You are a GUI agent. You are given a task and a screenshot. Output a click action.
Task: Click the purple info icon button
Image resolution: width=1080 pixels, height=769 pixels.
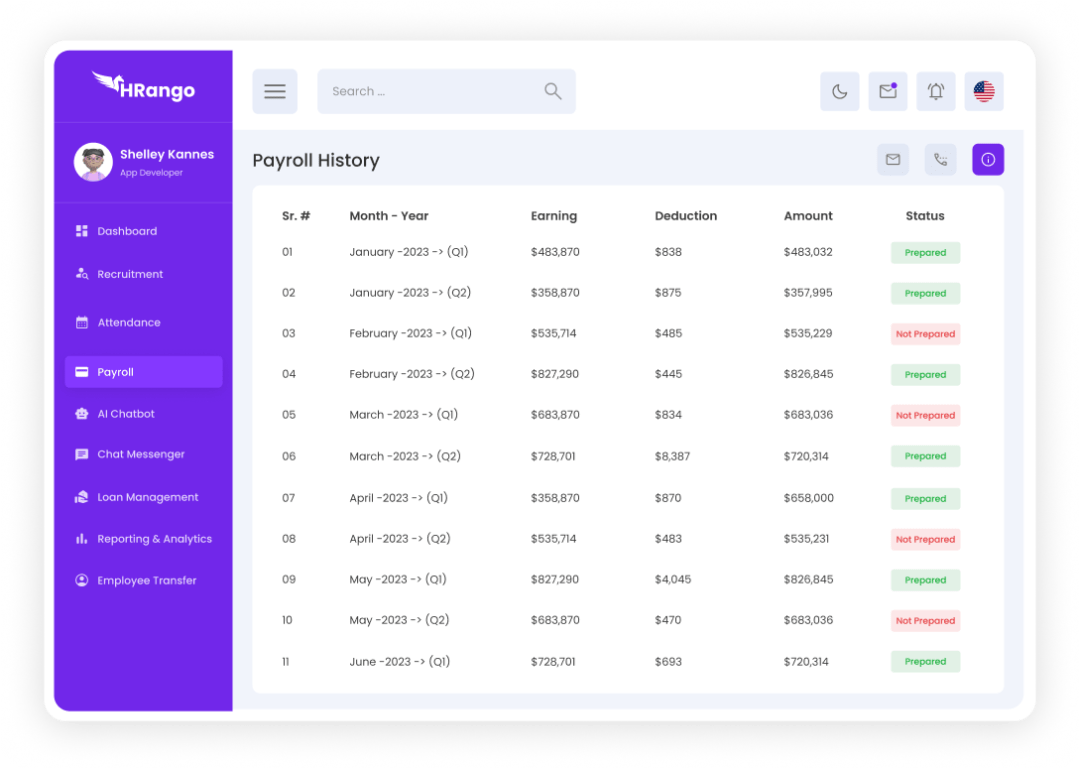coord(988,160)
